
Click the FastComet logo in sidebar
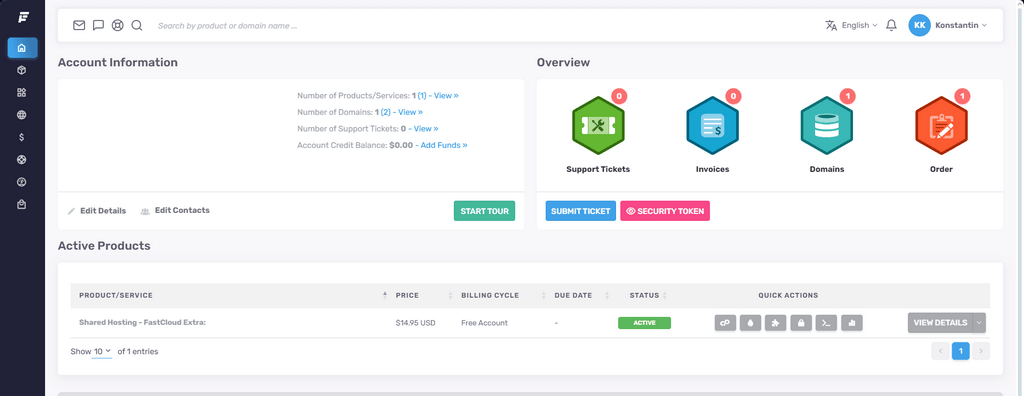point(23,17)
